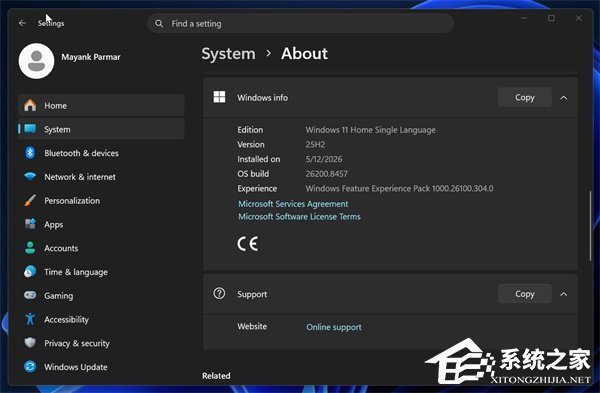Open the Home settings page
This screenshot has width=600, height=393.
point(101,105)
